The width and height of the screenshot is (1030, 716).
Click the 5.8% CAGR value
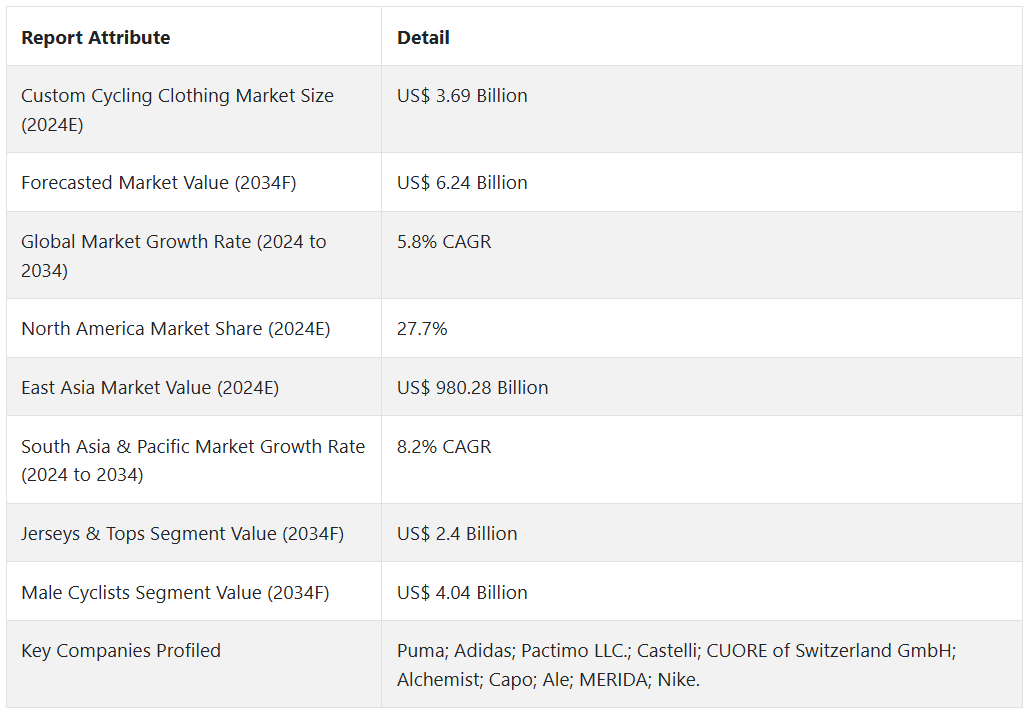pos(444,242)
